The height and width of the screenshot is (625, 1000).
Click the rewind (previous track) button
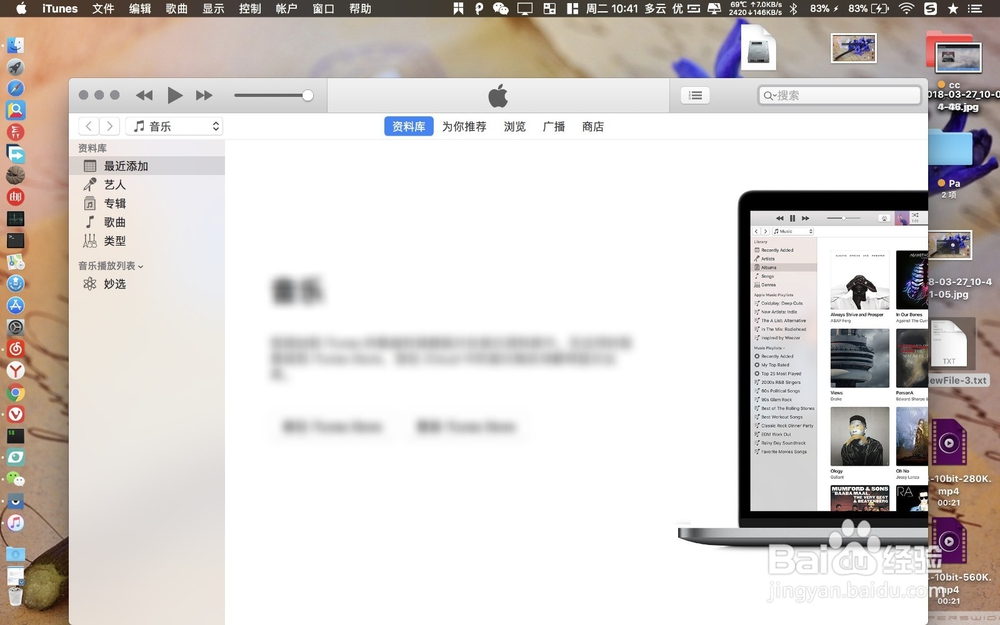144,95
